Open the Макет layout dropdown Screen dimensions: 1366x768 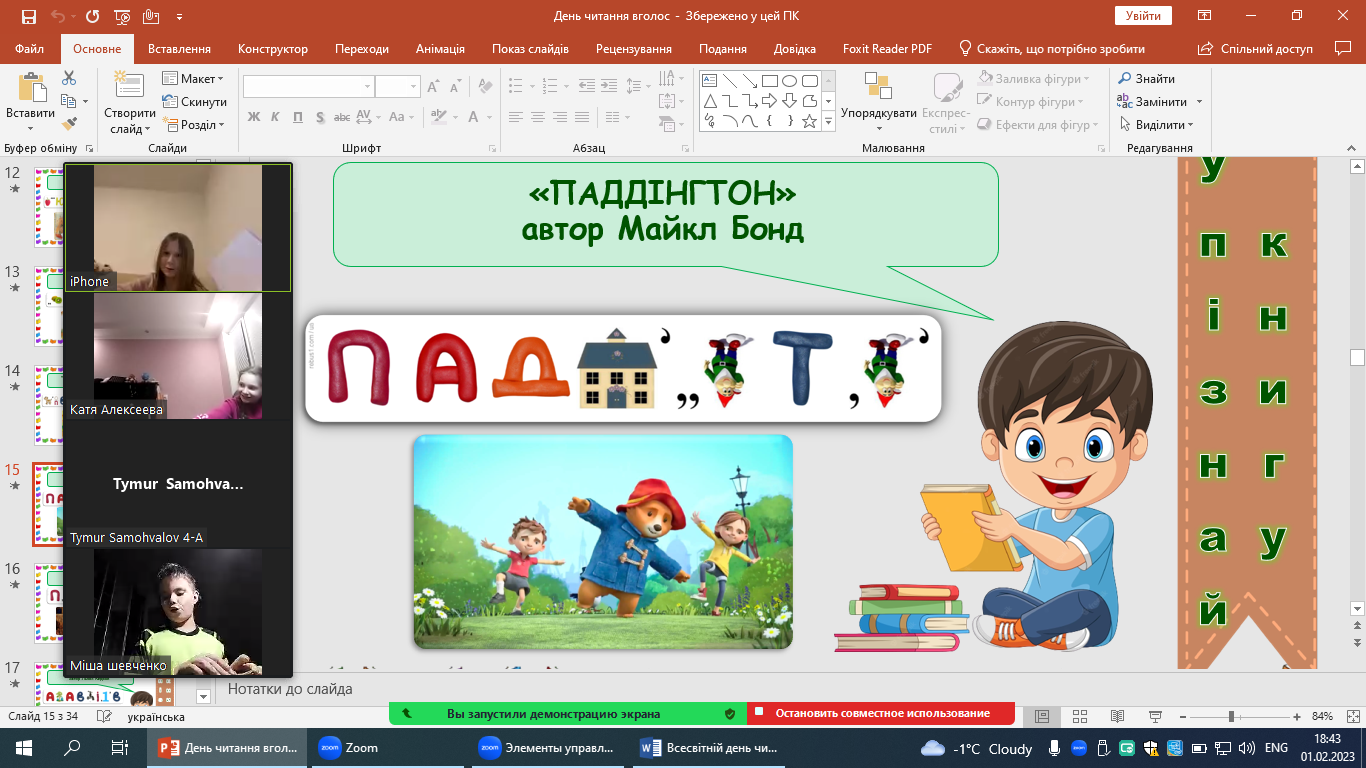(194, 79)
